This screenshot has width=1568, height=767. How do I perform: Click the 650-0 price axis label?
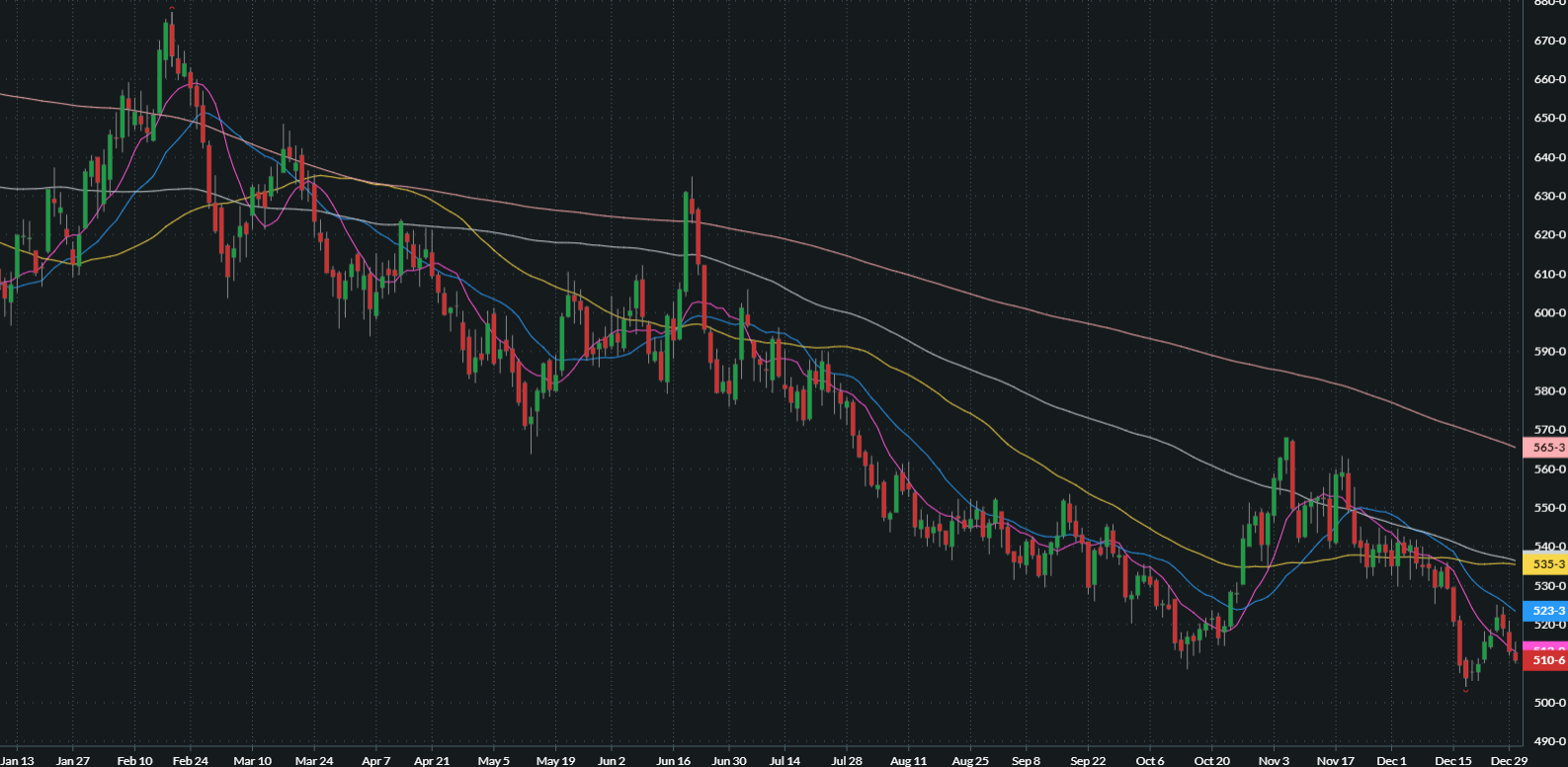coord(1549,119)
